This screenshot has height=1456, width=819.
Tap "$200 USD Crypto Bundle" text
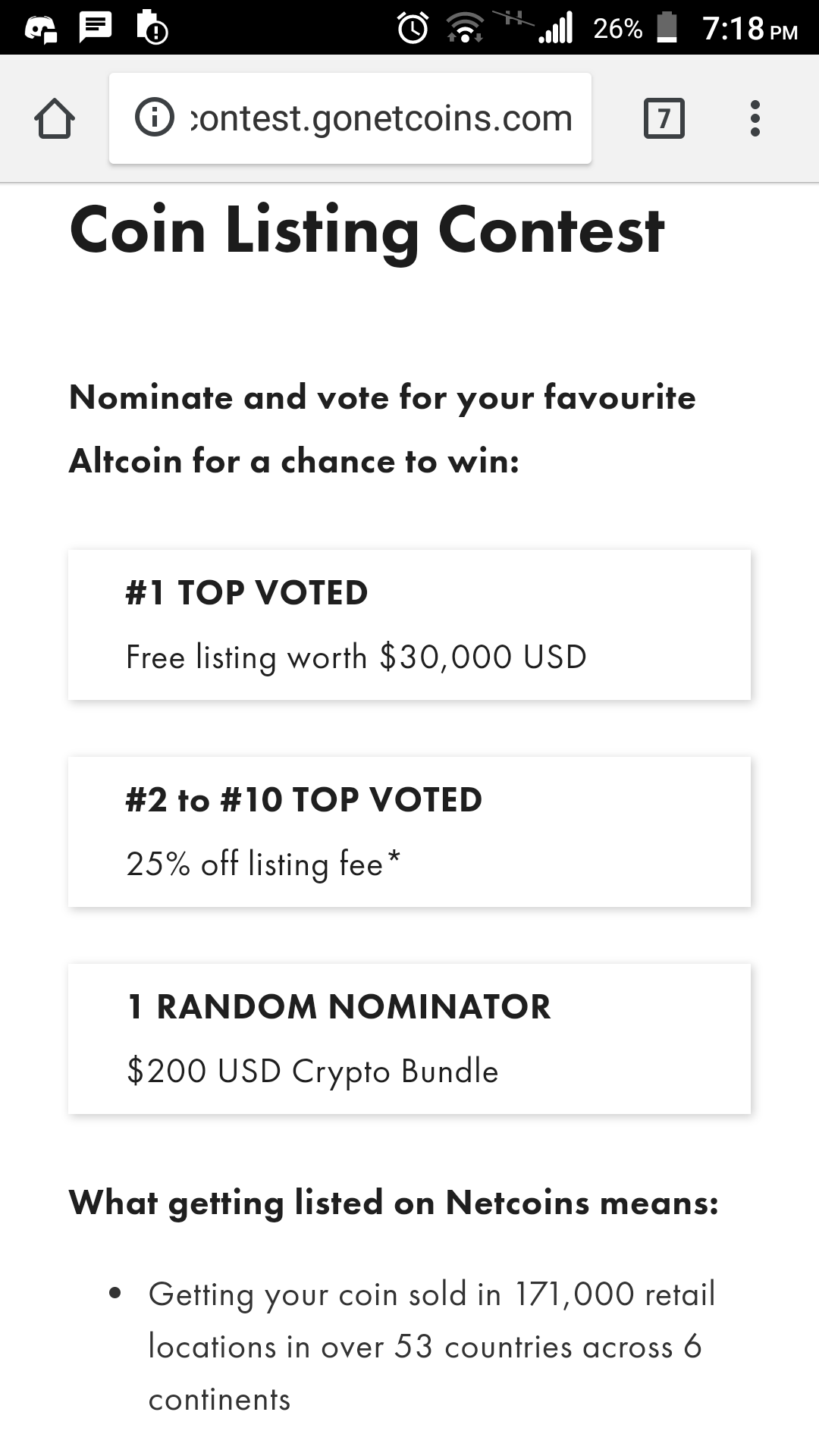pos(312,1072)
